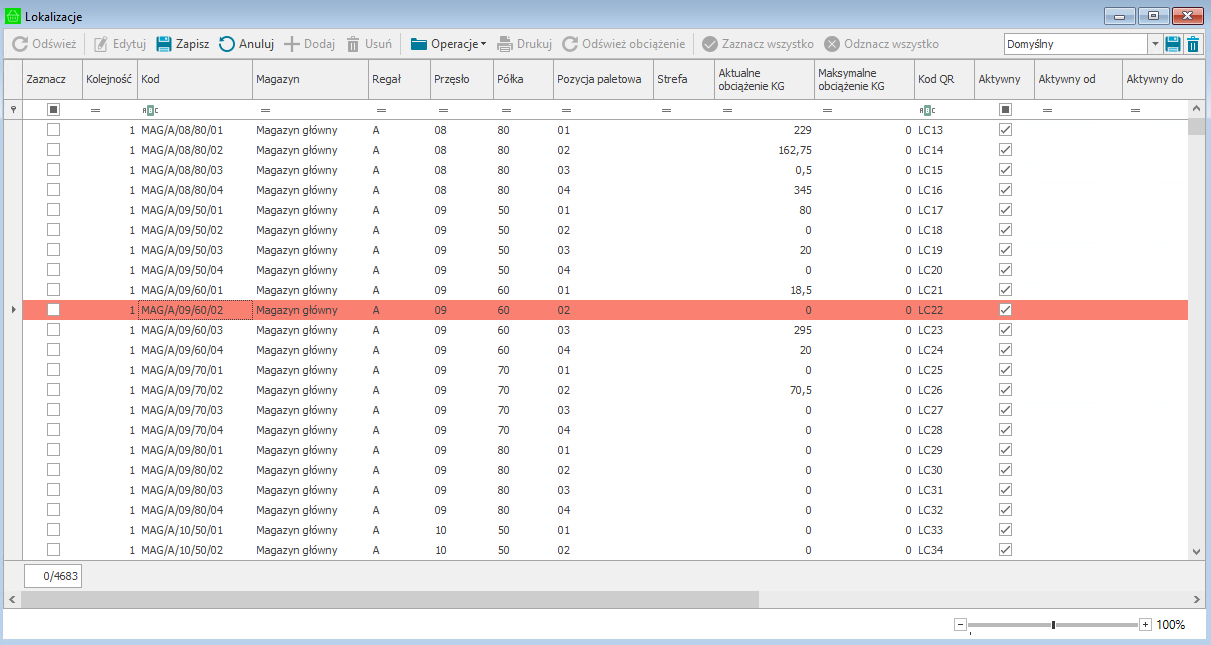Image resolution: width=1211 pixels, height=645 pixels.
Task: Click the Kod QR filter ABC icon
Action: (927, 110)
